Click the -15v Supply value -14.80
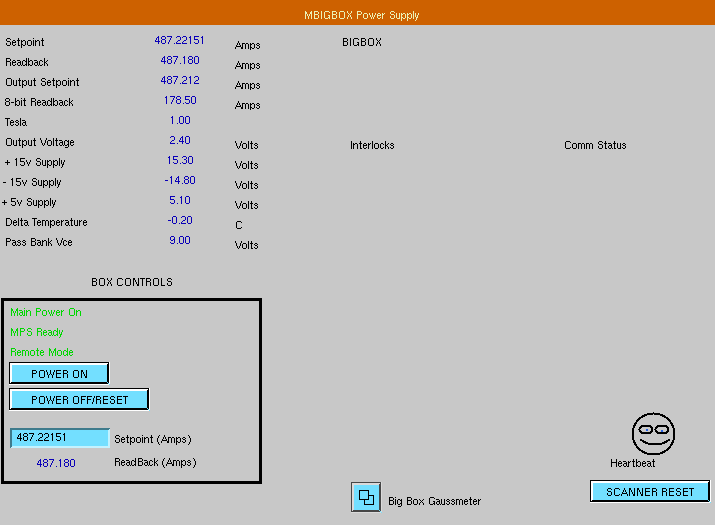 coord(180,181)
